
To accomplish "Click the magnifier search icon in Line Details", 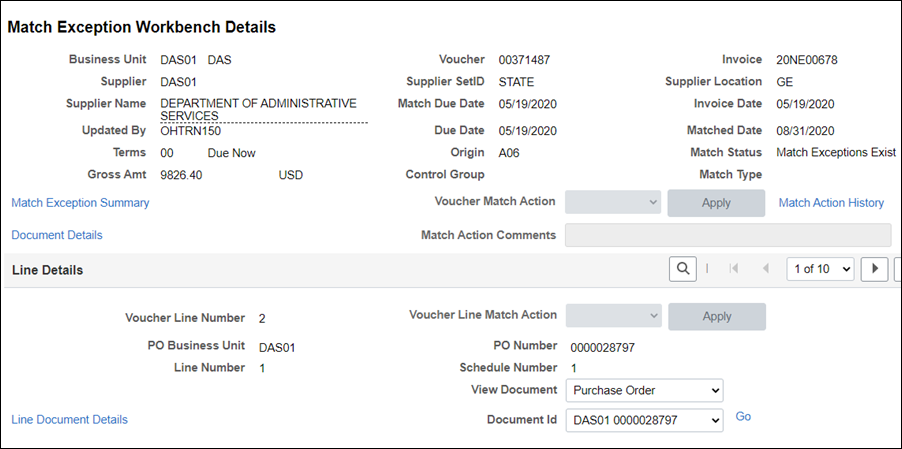I will [683, 268].
